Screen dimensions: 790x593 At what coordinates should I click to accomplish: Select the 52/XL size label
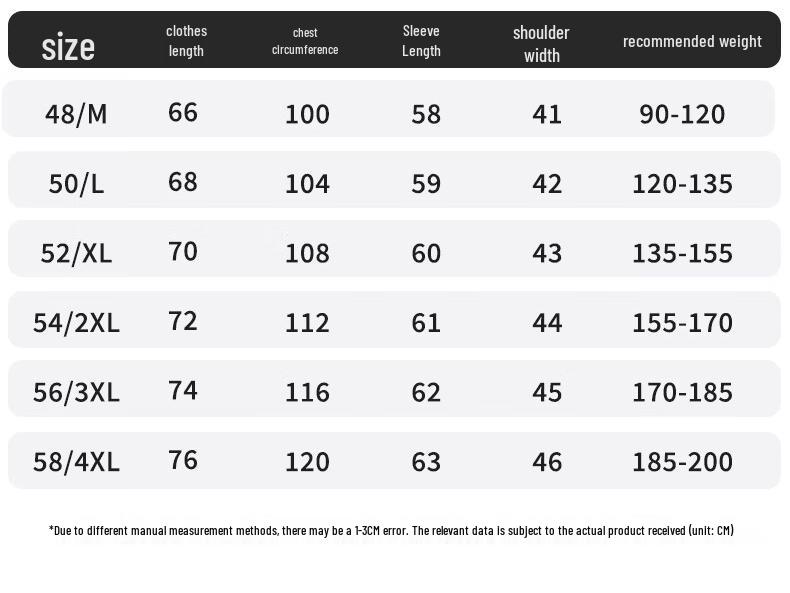[x=76, y=253]
